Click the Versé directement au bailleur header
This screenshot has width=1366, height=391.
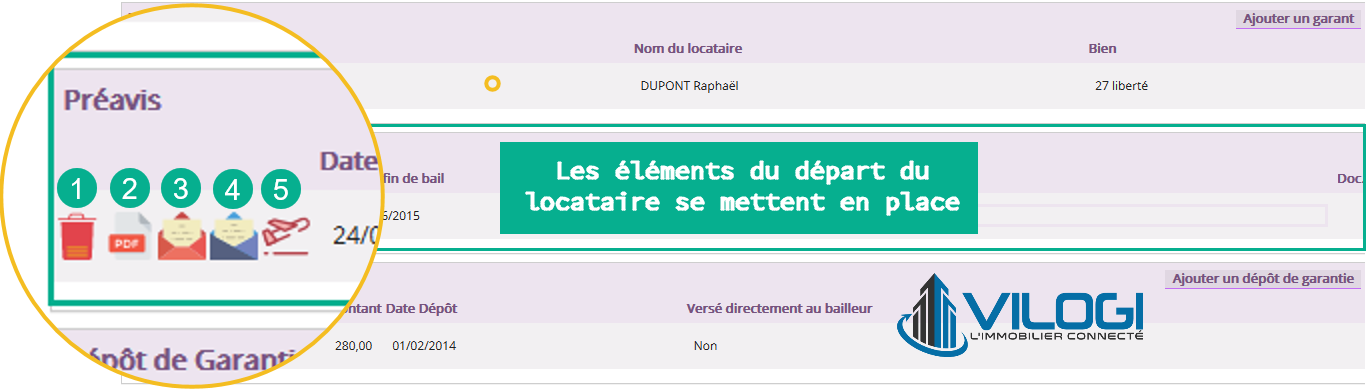pyautogui.click(x=779, y=309)
